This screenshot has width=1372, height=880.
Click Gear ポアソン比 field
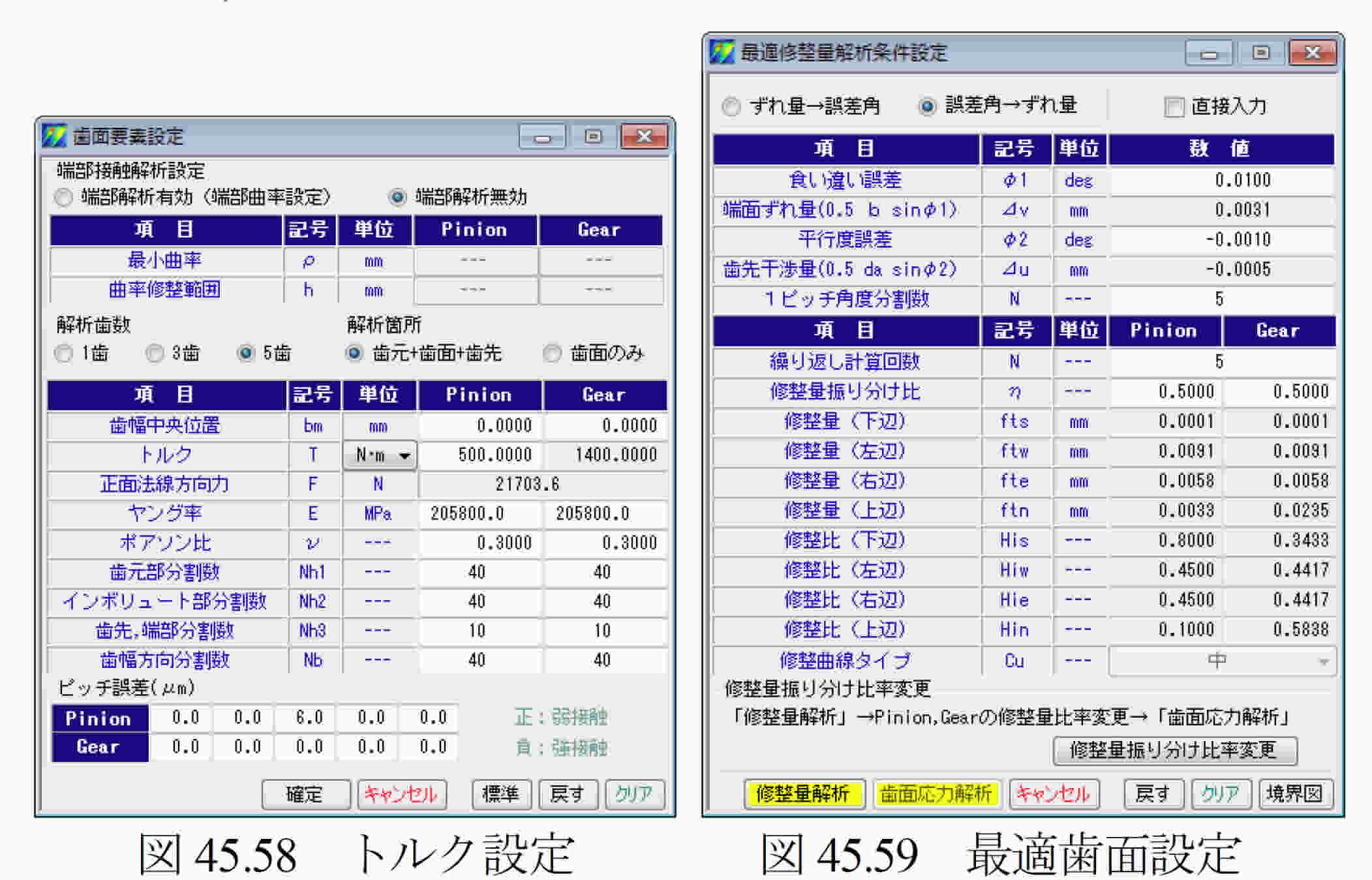[606, 543]
